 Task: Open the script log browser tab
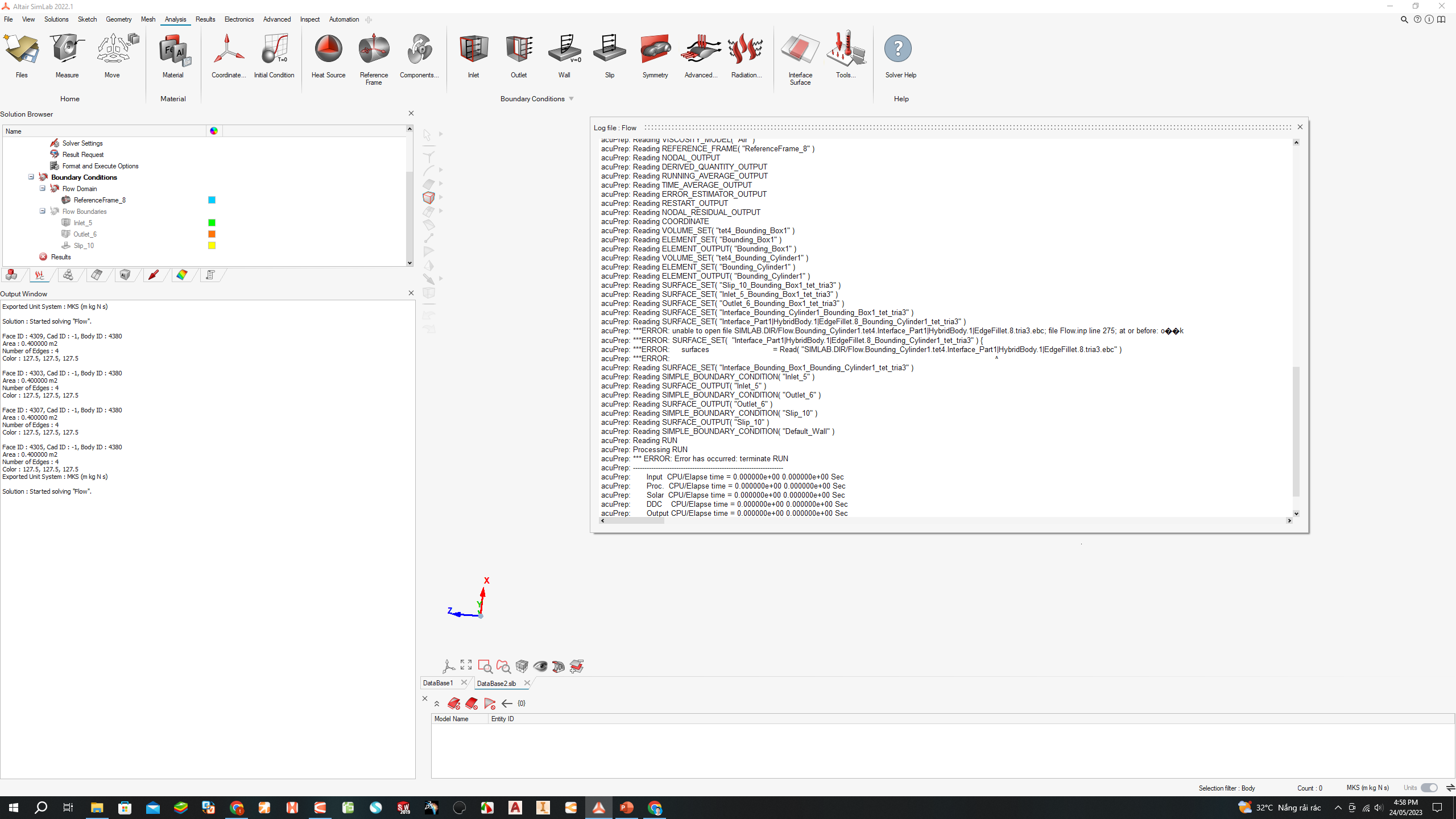210,275
